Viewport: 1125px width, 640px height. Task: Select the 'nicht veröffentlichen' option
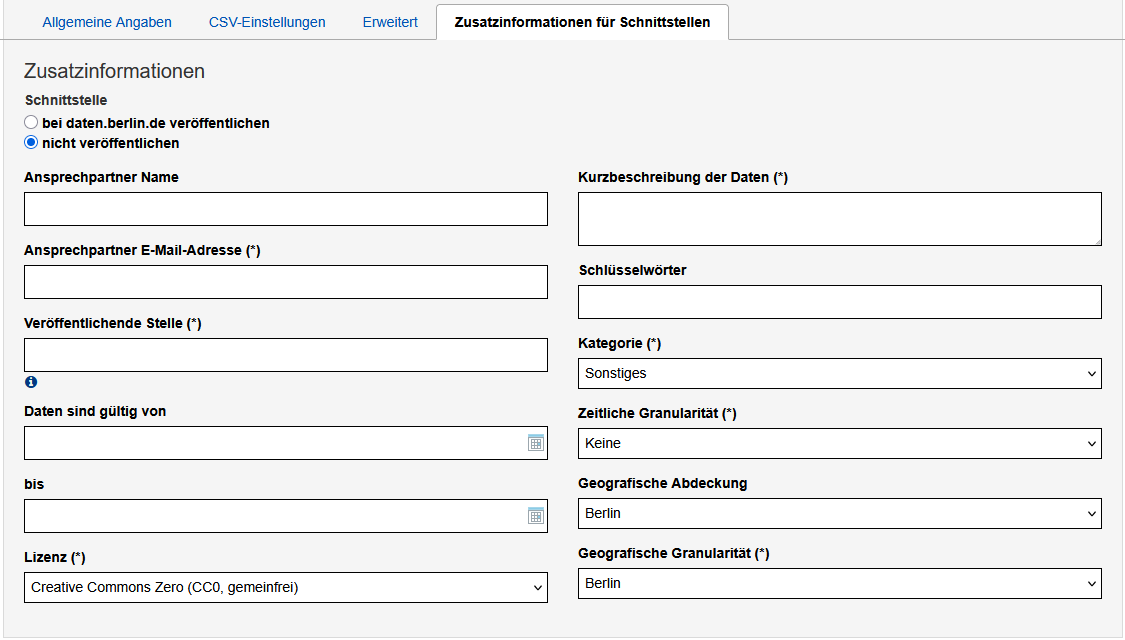point(29,143)
